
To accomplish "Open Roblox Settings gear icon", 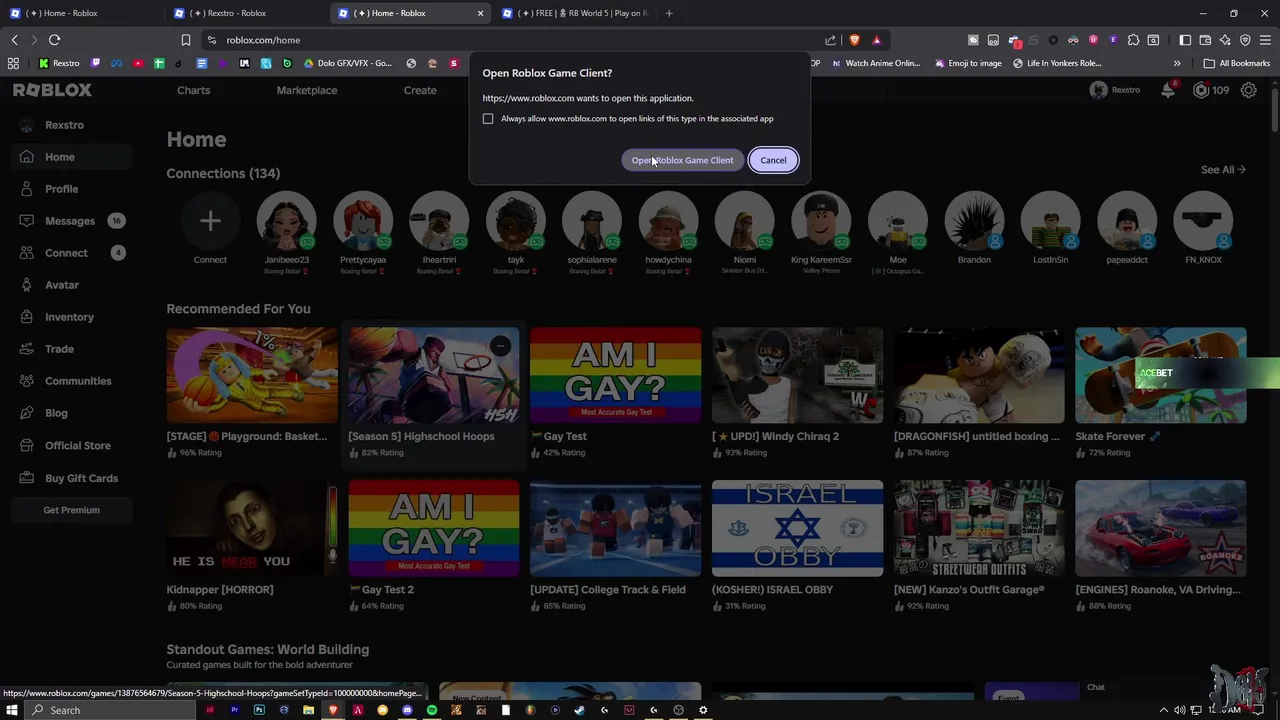I will tap(1249, 90).
